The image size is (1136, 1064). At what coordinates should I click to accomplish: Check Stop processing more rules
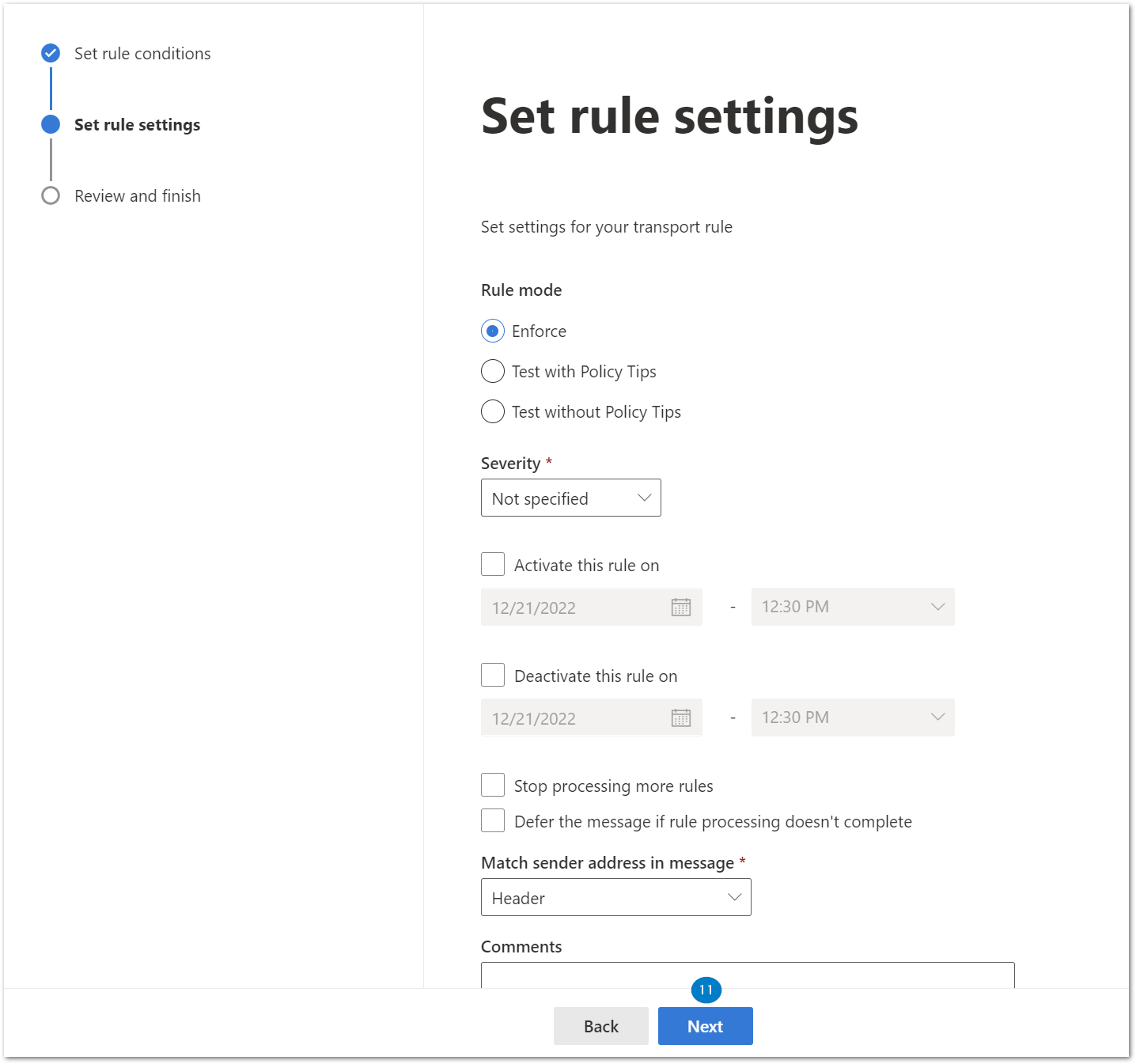pyautogui.click(x=493, y=785)
